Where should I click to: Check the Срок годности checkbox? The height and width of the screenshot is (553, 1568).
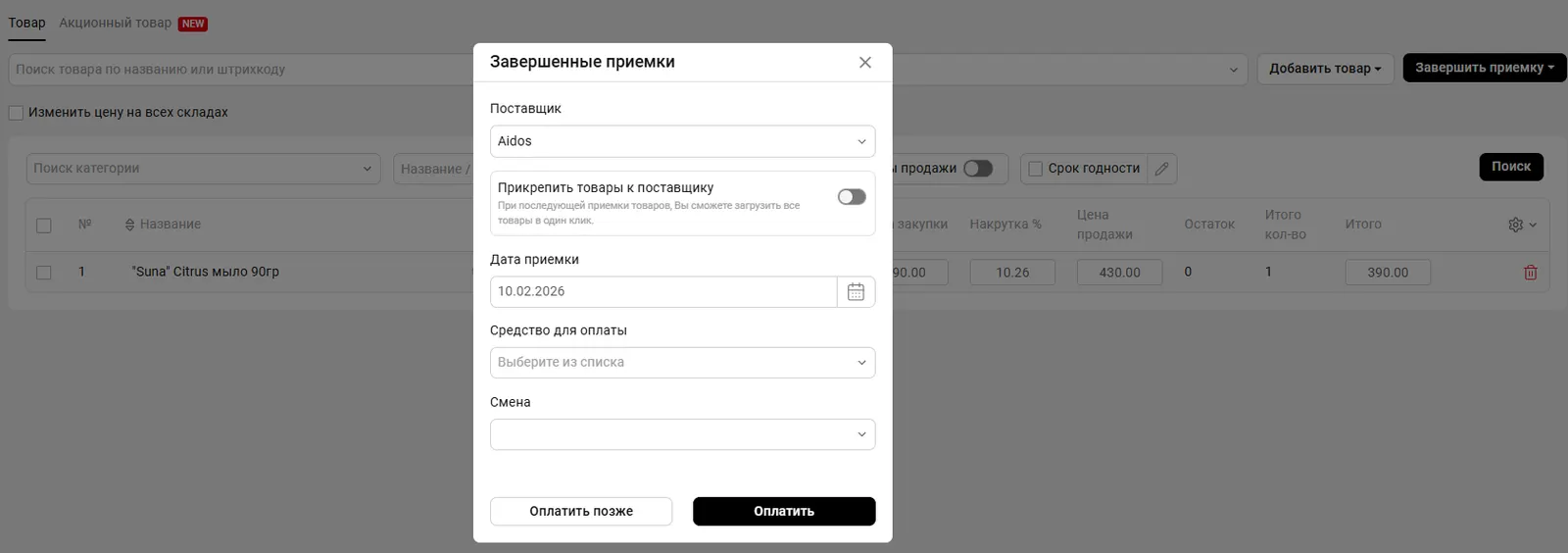[1035, 169]
